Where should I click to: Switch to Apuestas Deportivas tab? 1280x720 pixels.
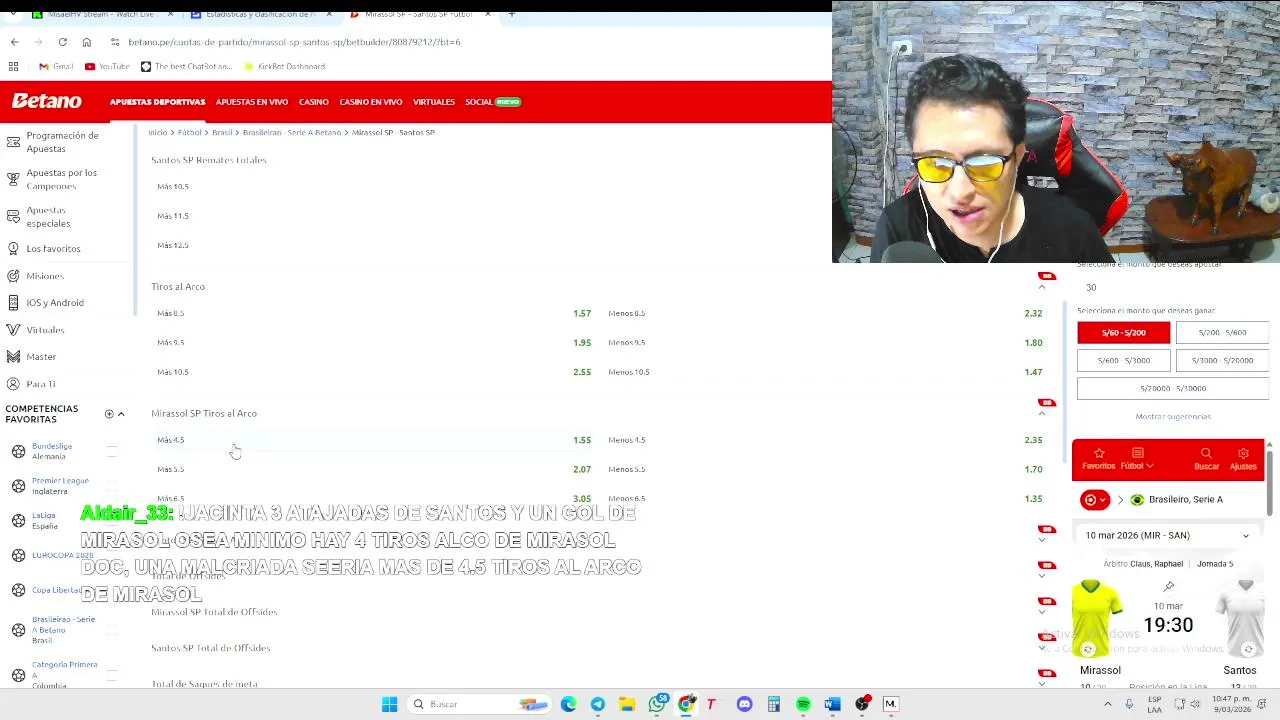(157, 102)
